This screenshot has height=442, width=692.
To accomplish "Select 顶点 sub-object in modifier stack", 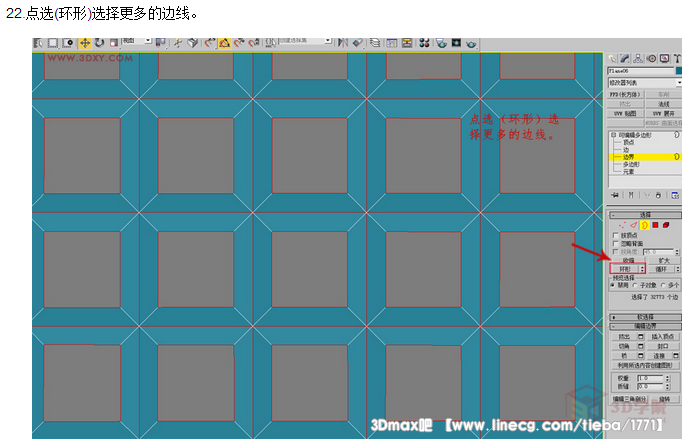I will (x=628, y=142).
